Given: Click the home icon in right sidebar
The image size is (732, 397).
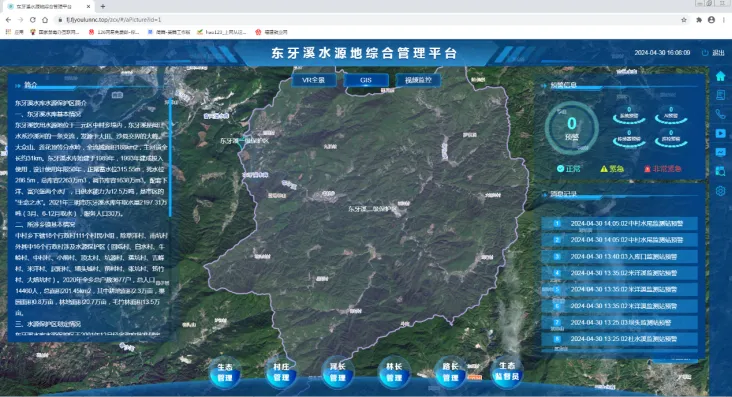Looking at the screenshot, I should pyautogui.click(x=720, y=76).
